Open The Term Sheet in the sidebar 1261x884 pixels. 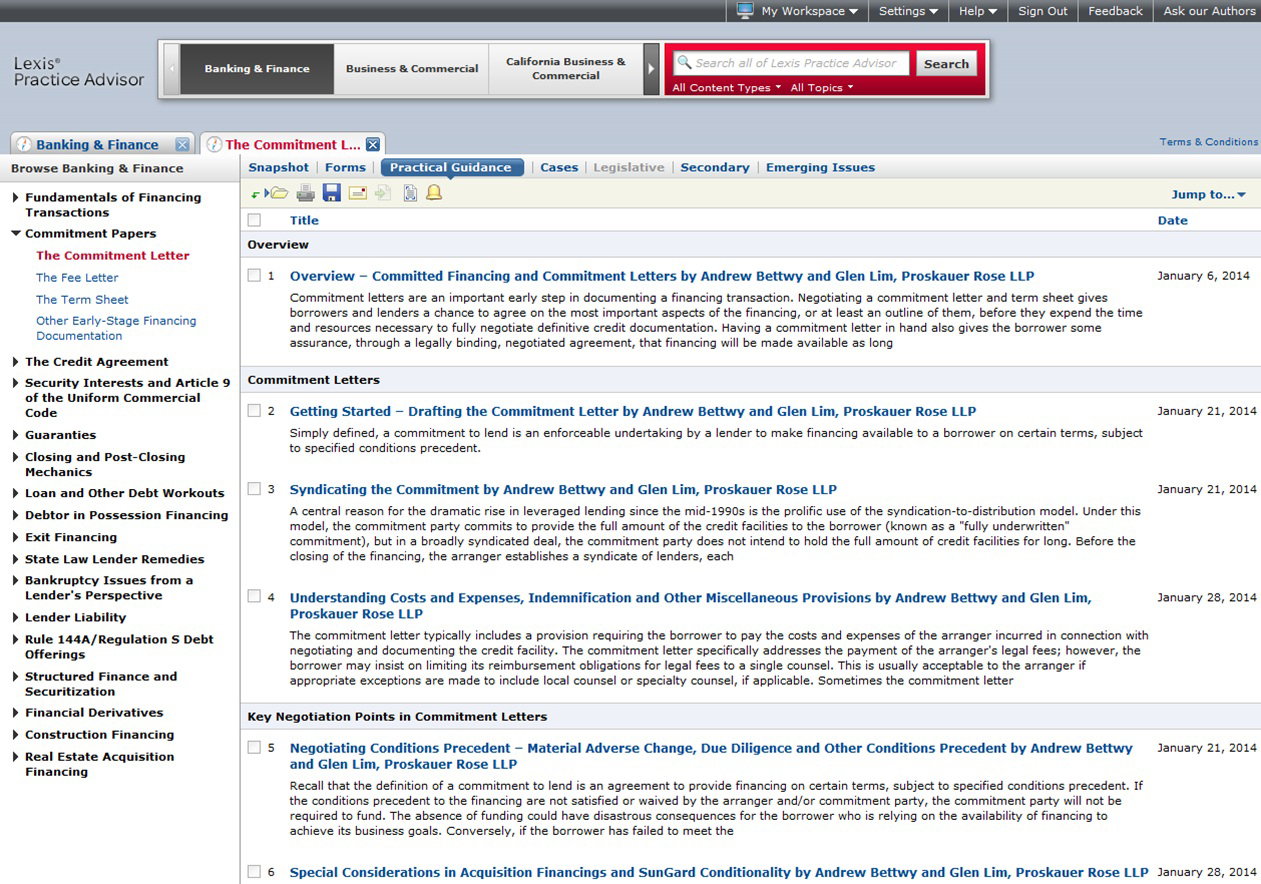pyautogui.click(x=82, y=300)
